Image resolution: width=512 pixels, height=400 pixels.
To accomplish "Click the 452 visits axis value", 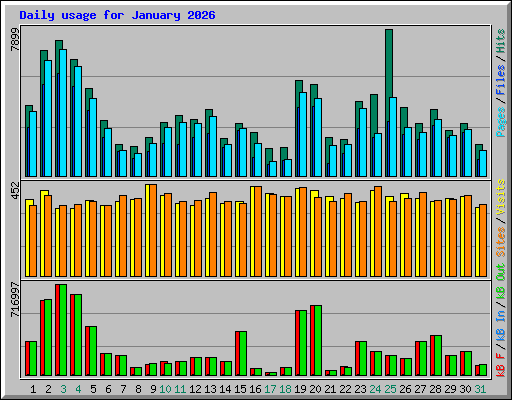I will [15, 190].
